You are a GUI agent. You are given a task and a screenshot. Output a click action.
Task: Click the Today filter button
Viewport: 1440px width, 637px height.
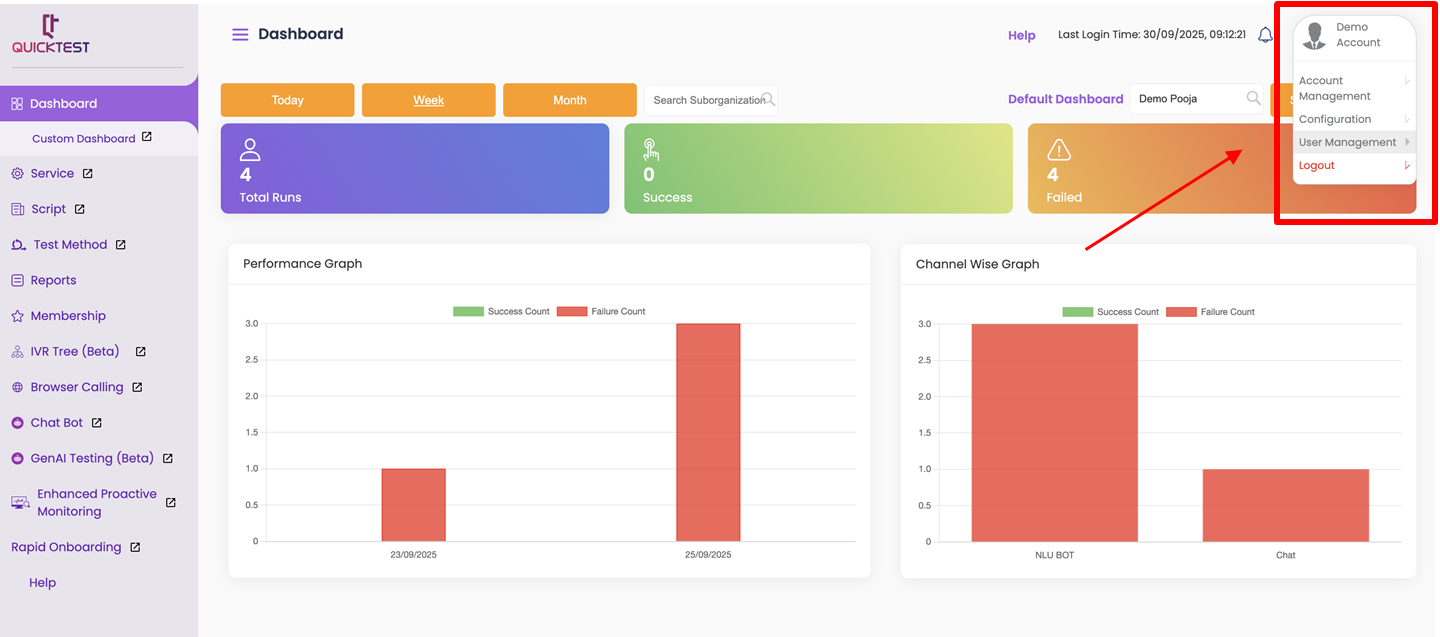point(287,100)
